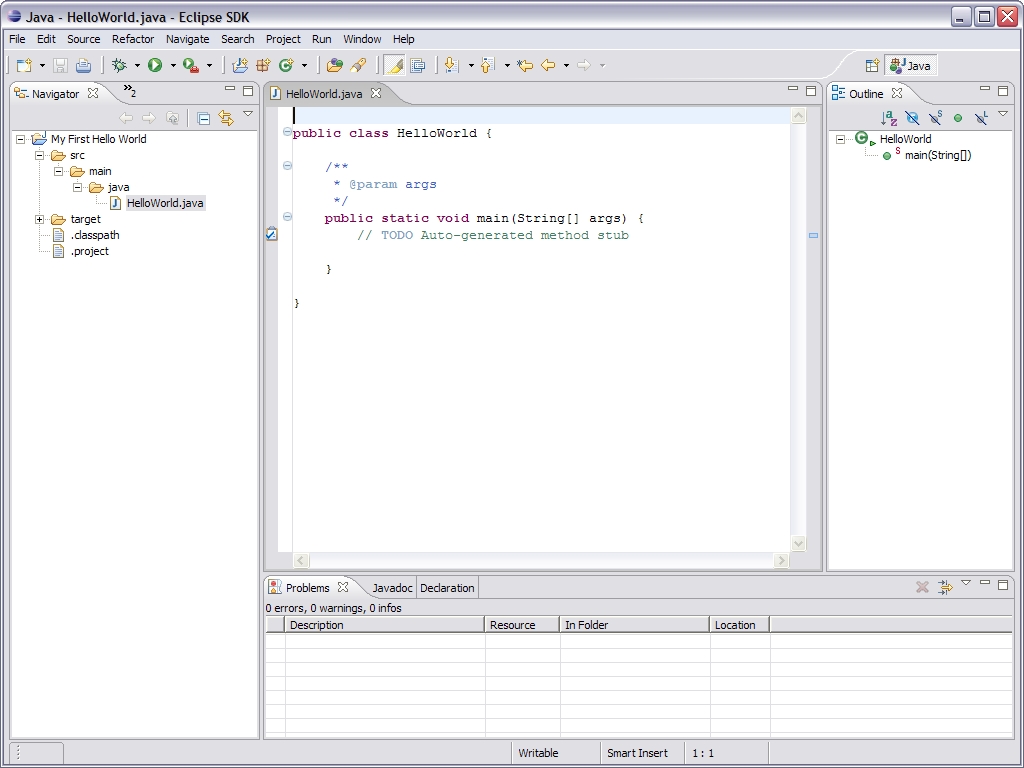Expand the target folder node

click(x=40, y=219)
